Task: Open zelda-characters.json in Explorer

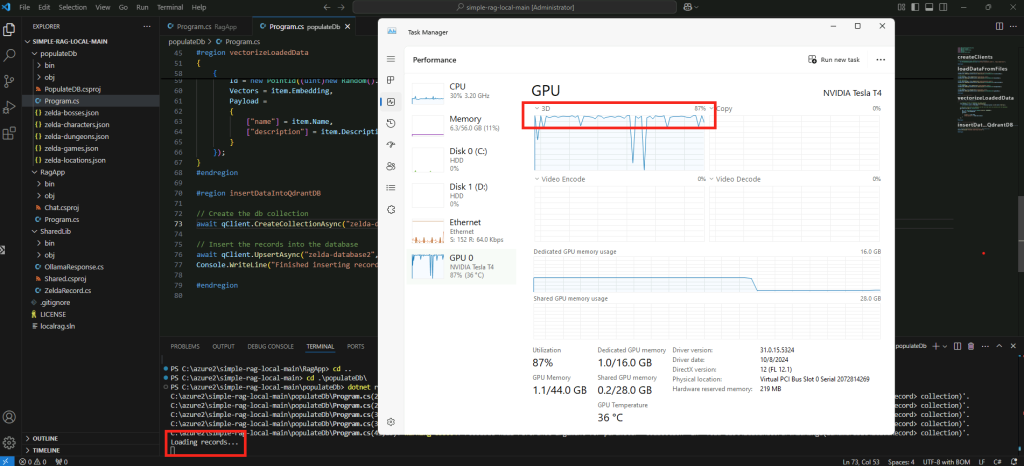Action: pos(76,125)
